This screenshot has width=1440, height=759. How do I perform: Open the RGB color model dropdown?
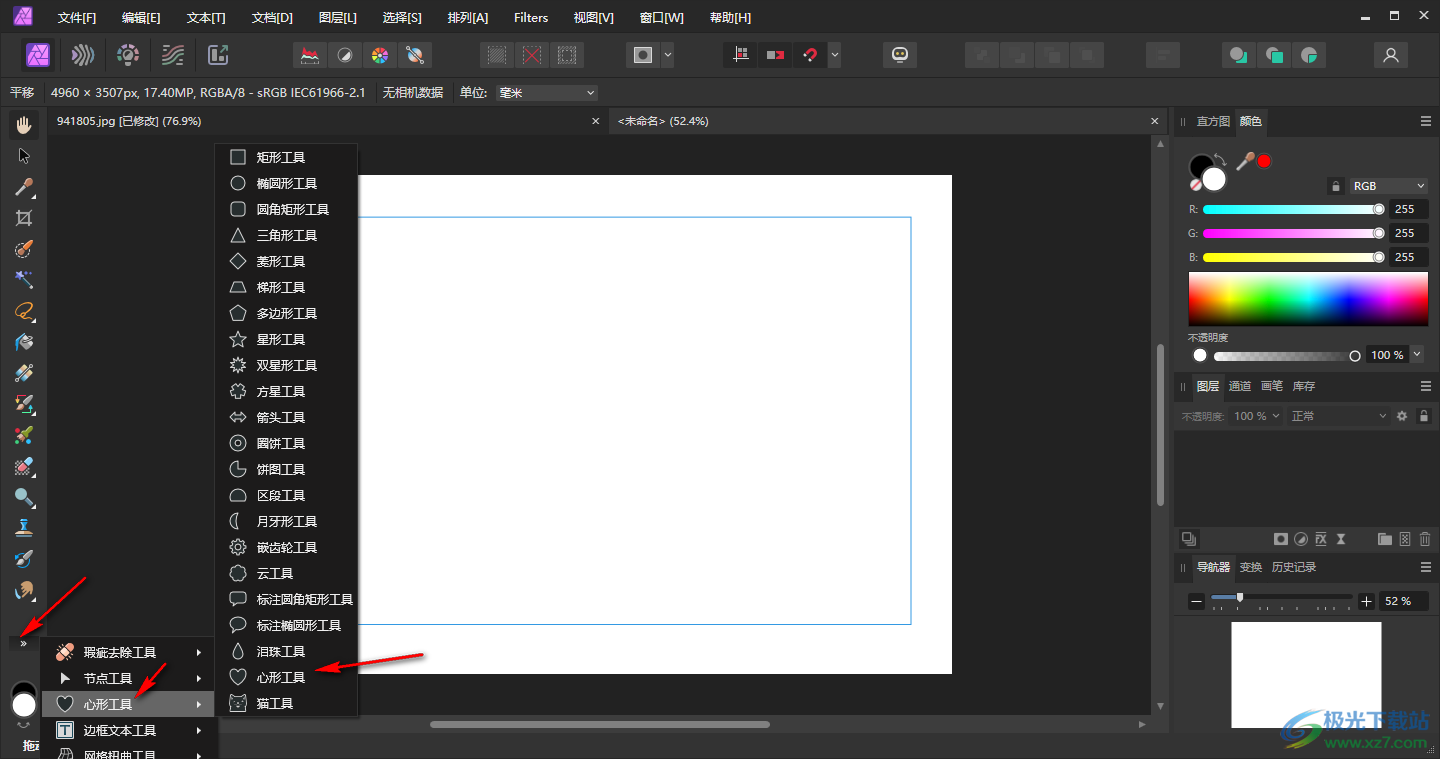tap(1388, 186)
